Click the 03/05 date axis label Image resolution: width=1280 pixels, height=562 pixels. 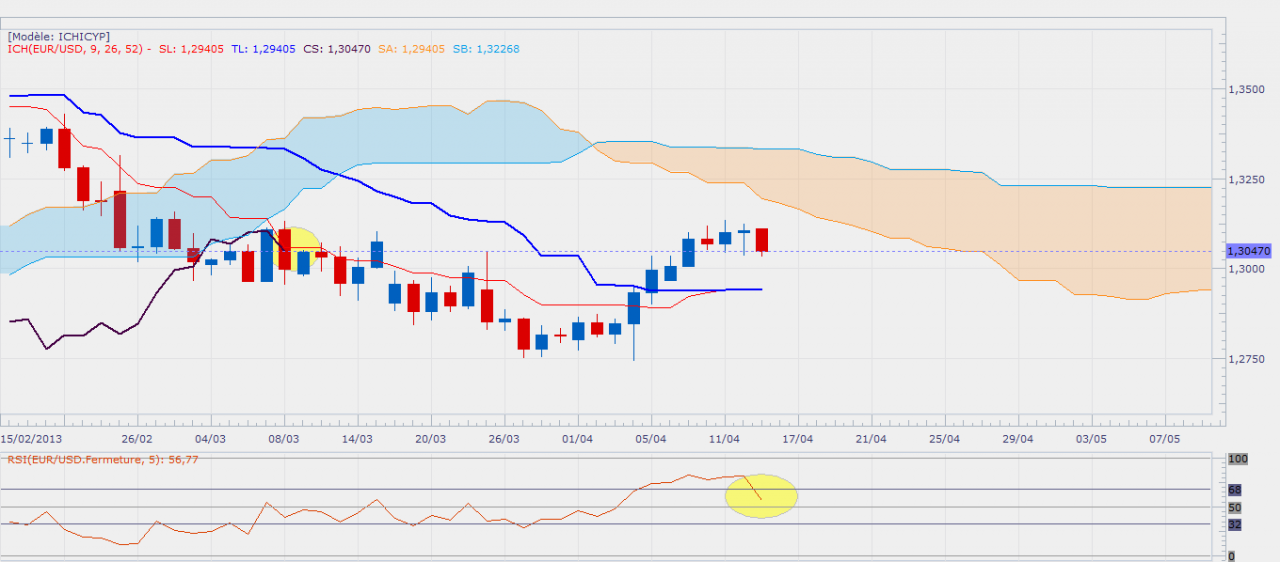point(1091,439)
